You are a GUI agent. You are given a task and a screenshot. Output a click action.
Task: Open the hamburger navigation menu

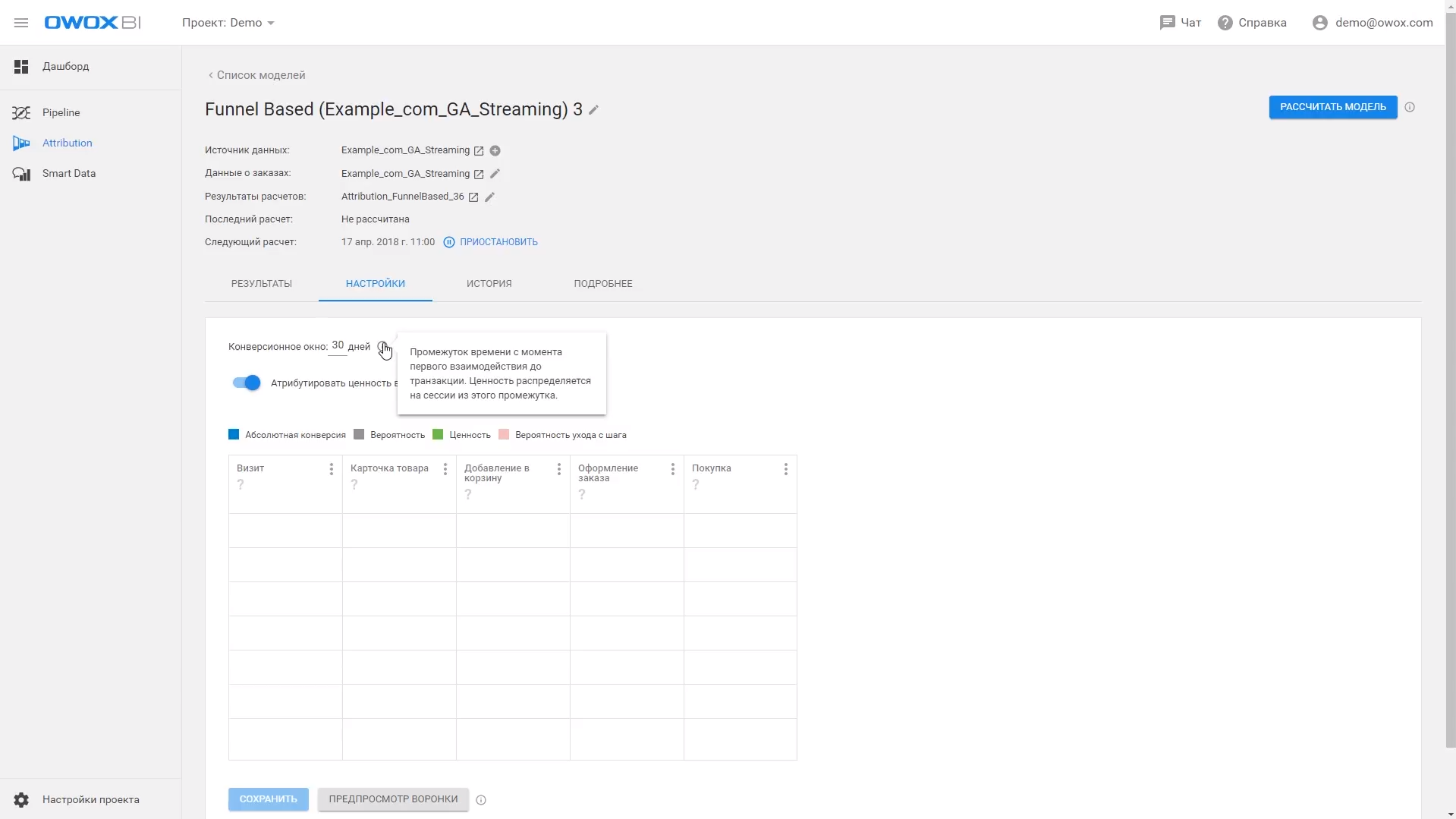(x=21, y=23)
